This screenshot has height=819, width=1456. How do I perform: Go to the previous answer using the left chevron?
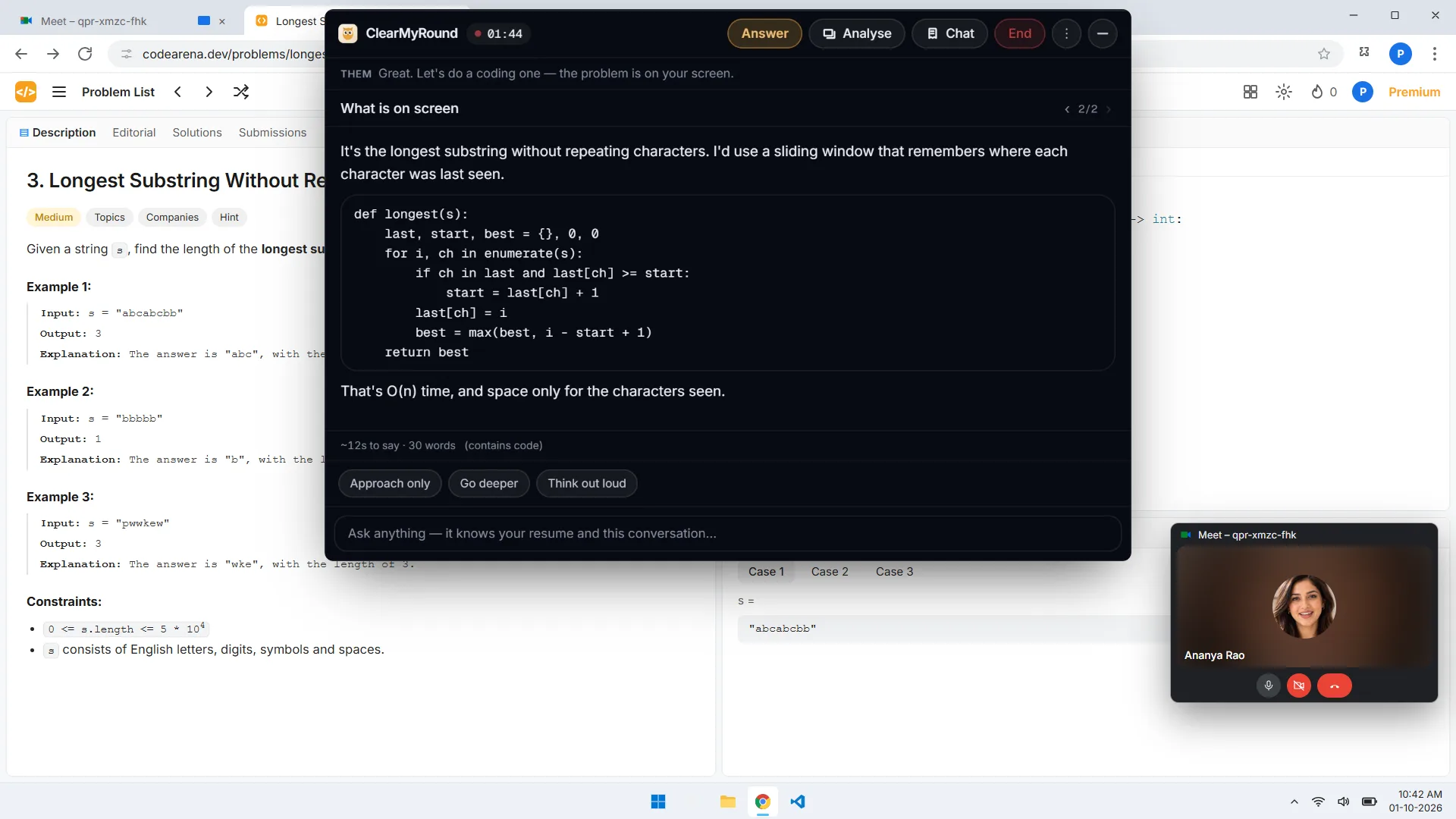1067,109
